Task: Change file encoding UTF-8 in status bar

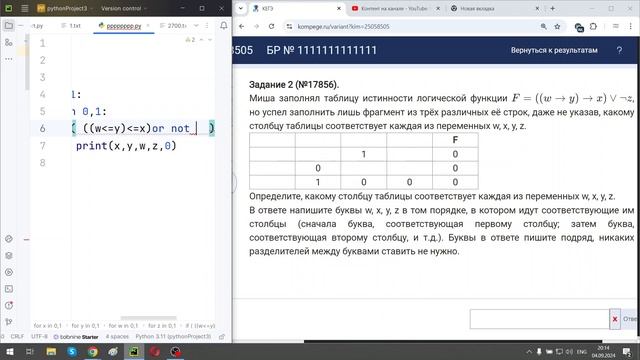Action: tap(40, 337)
